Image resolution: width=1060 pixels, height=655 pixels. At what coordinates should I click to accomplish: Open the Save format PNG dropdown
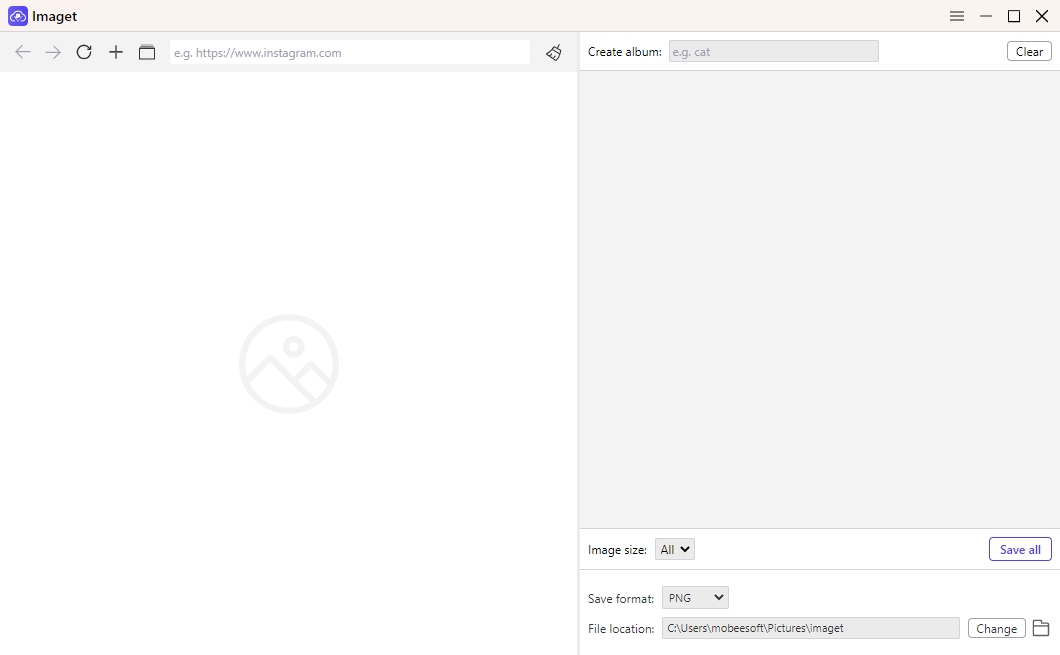pos(695,598)
